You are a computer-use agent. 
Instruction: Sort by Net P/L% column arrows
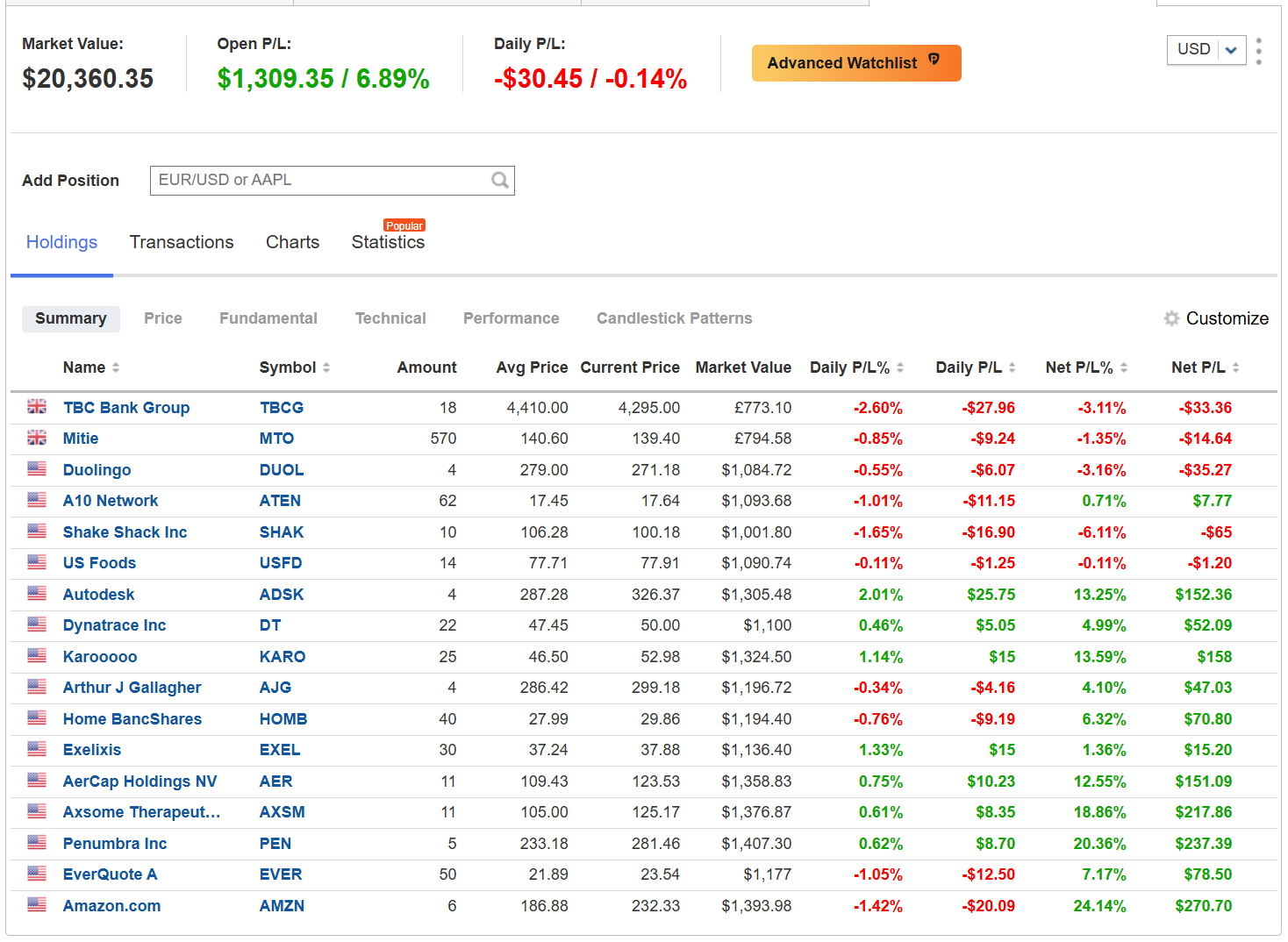pos(1124,368)
